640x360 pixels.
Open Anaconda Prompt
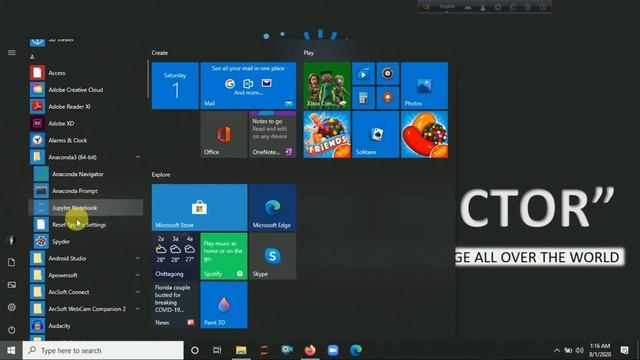click(x=86, y=191)
